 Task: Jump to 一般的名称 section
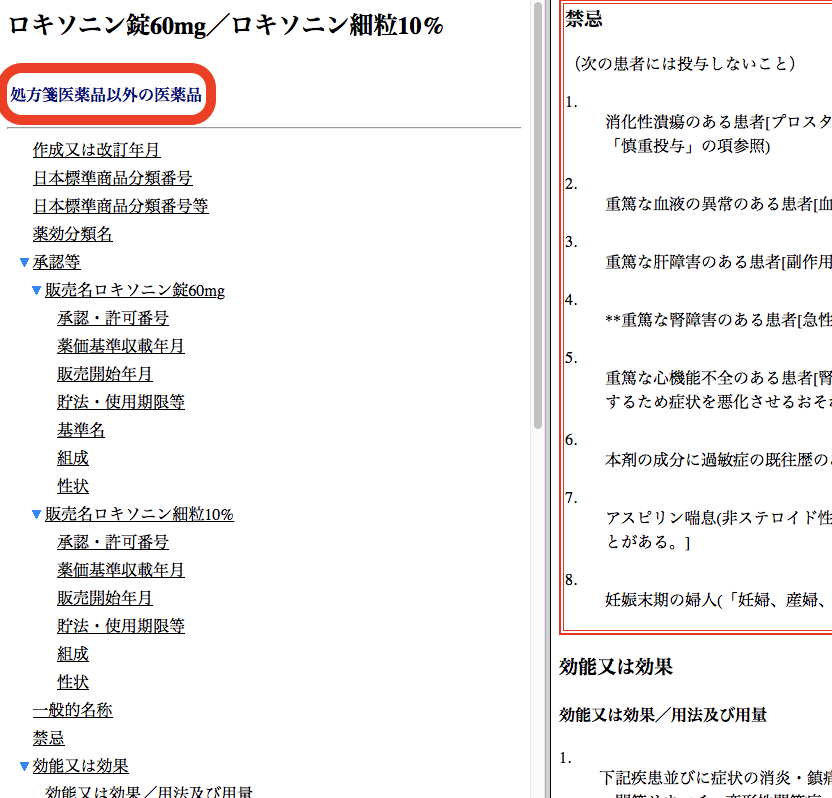73,710
